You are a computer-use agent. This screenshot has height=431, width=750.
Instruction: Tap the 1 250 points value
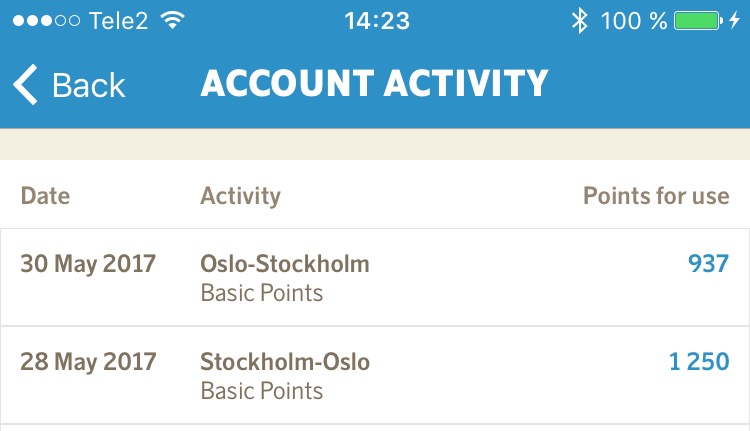tap(699, 362)
